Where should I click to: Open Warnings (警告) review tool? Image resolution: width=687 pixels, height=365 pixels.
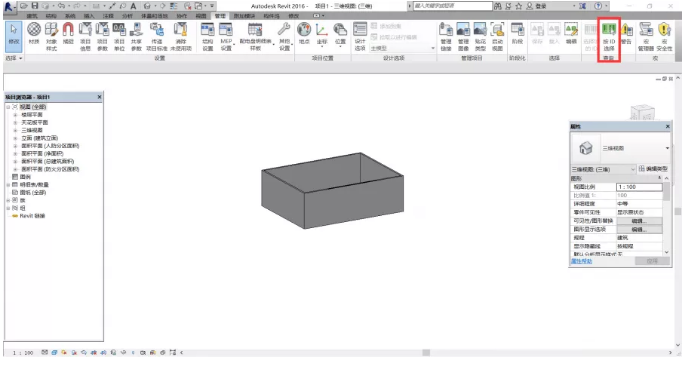point(627,34)
